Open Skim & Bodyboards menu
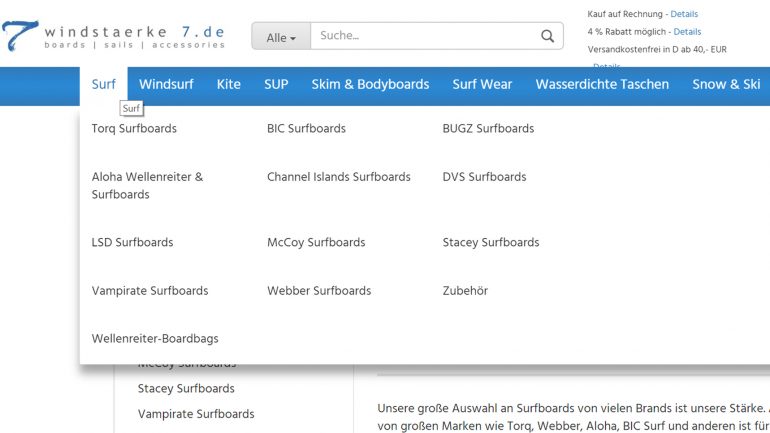The width and height of the screenshot is (770, 433). tap(370, 84)
